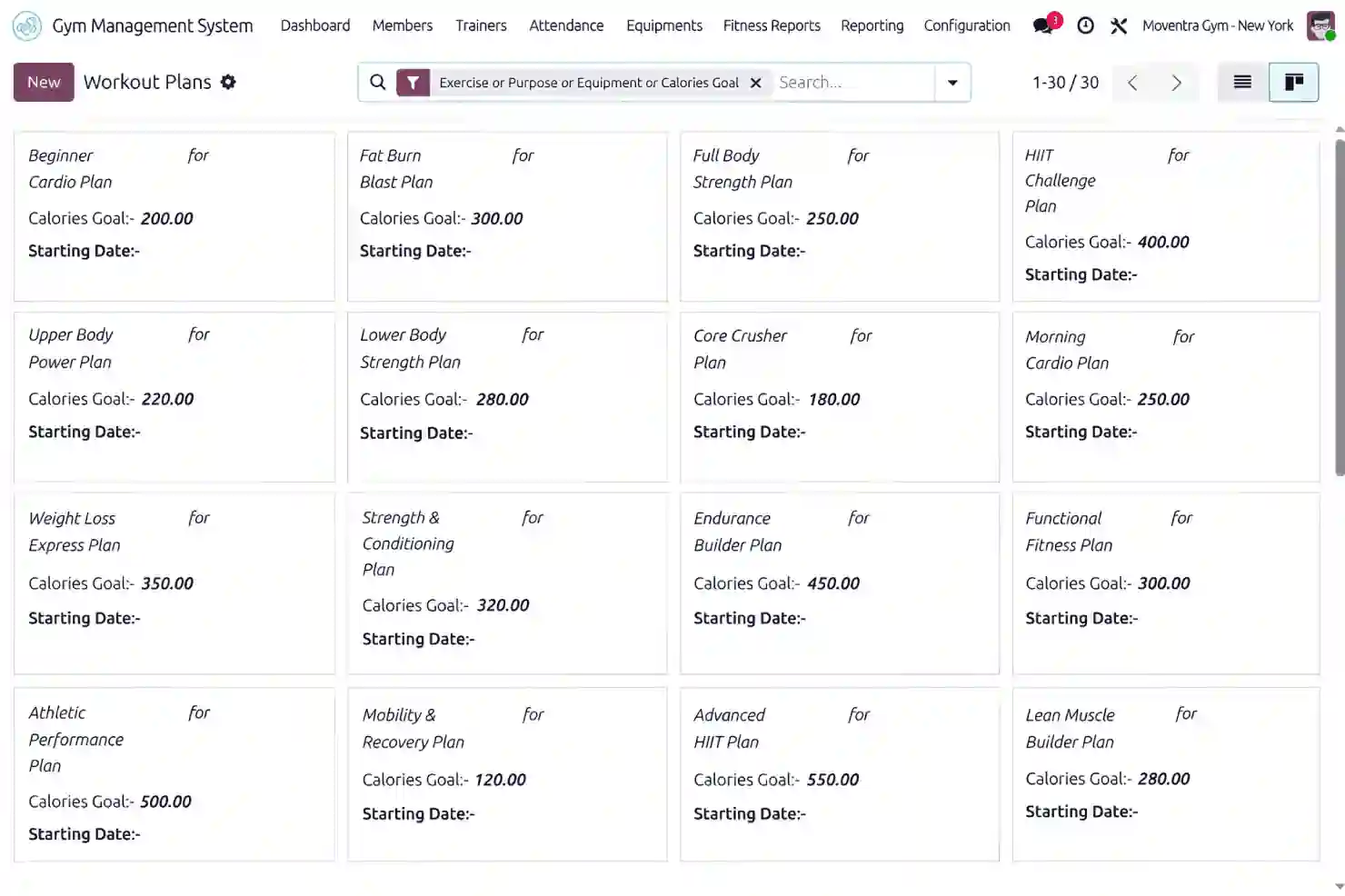Open the Attendance menu
1345x896 pixels.
(566, 25)
